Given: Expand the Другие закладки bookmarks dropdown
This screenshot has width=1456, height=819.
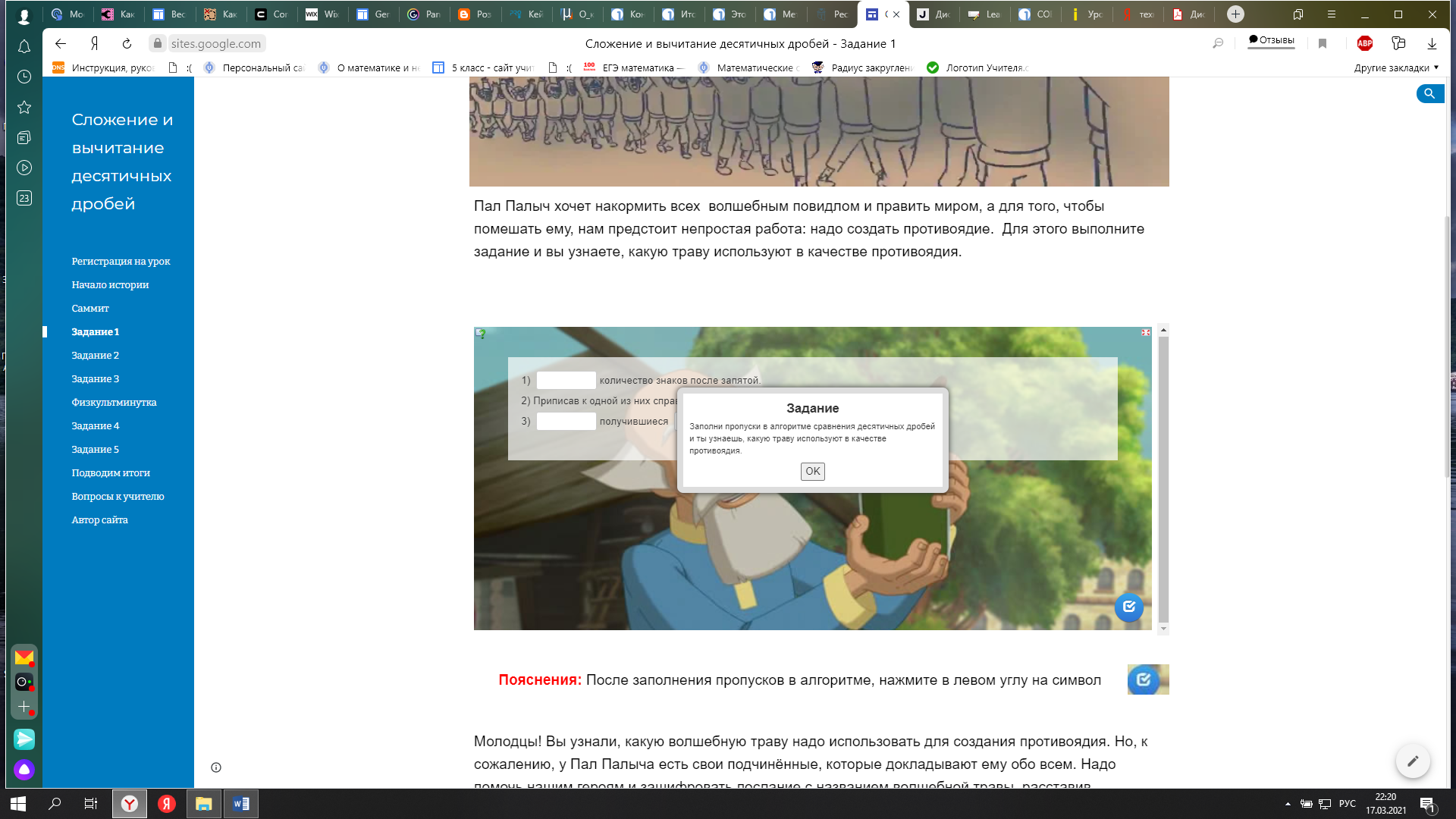Looking at the screenshot, I should 1396,67.
